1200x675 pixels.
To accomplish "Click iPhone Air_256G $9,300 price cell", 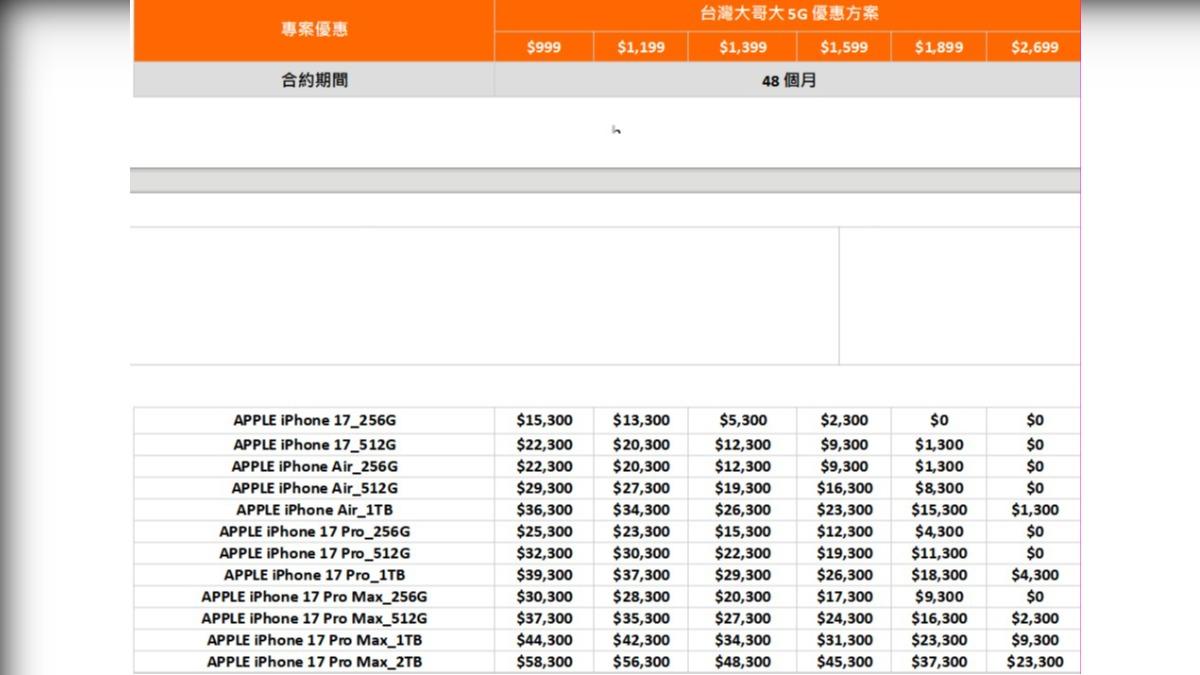I will pos(844,466).
